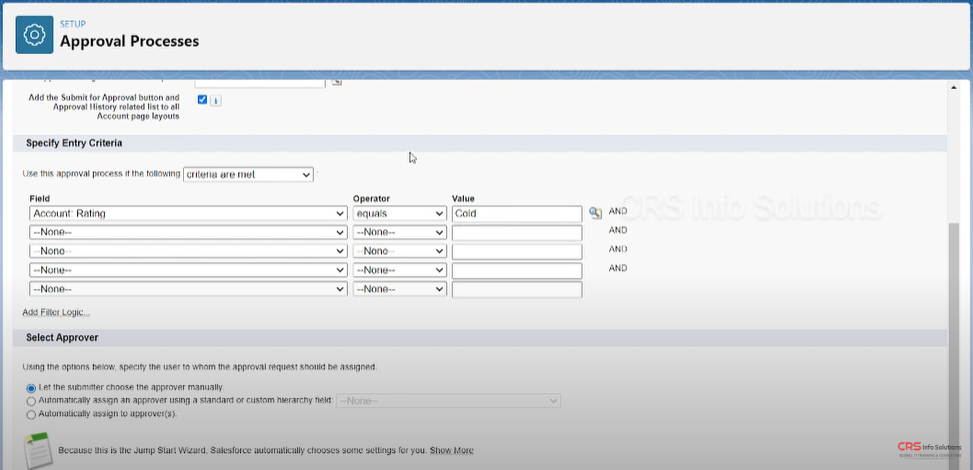Click the Jump Start Wizard notepad icon
Viewport: 973px width, 470px height.
[37, 450]
